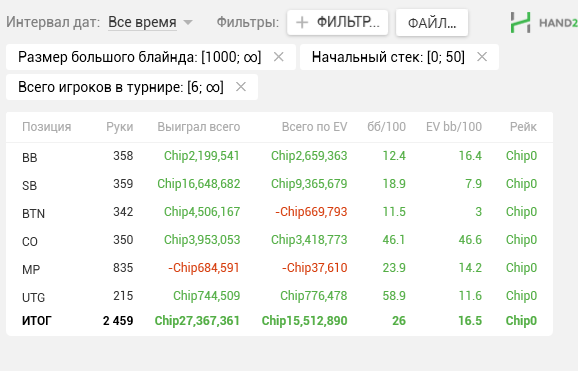The width and height of the screenshot is (578, 371).
Task: Sort by Рейк column header
Action: coord(523,127)
